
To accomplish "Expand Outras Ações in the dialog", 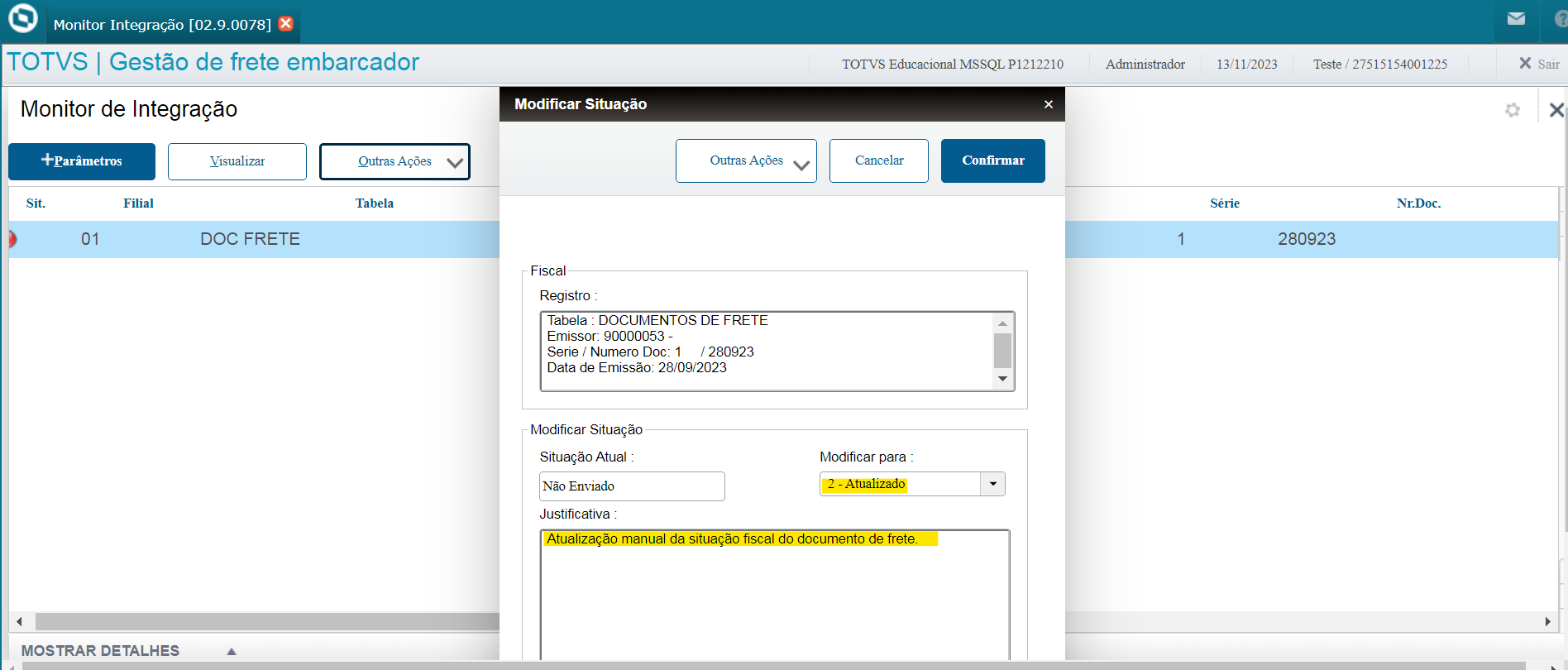I will click(x=746, y=160).
